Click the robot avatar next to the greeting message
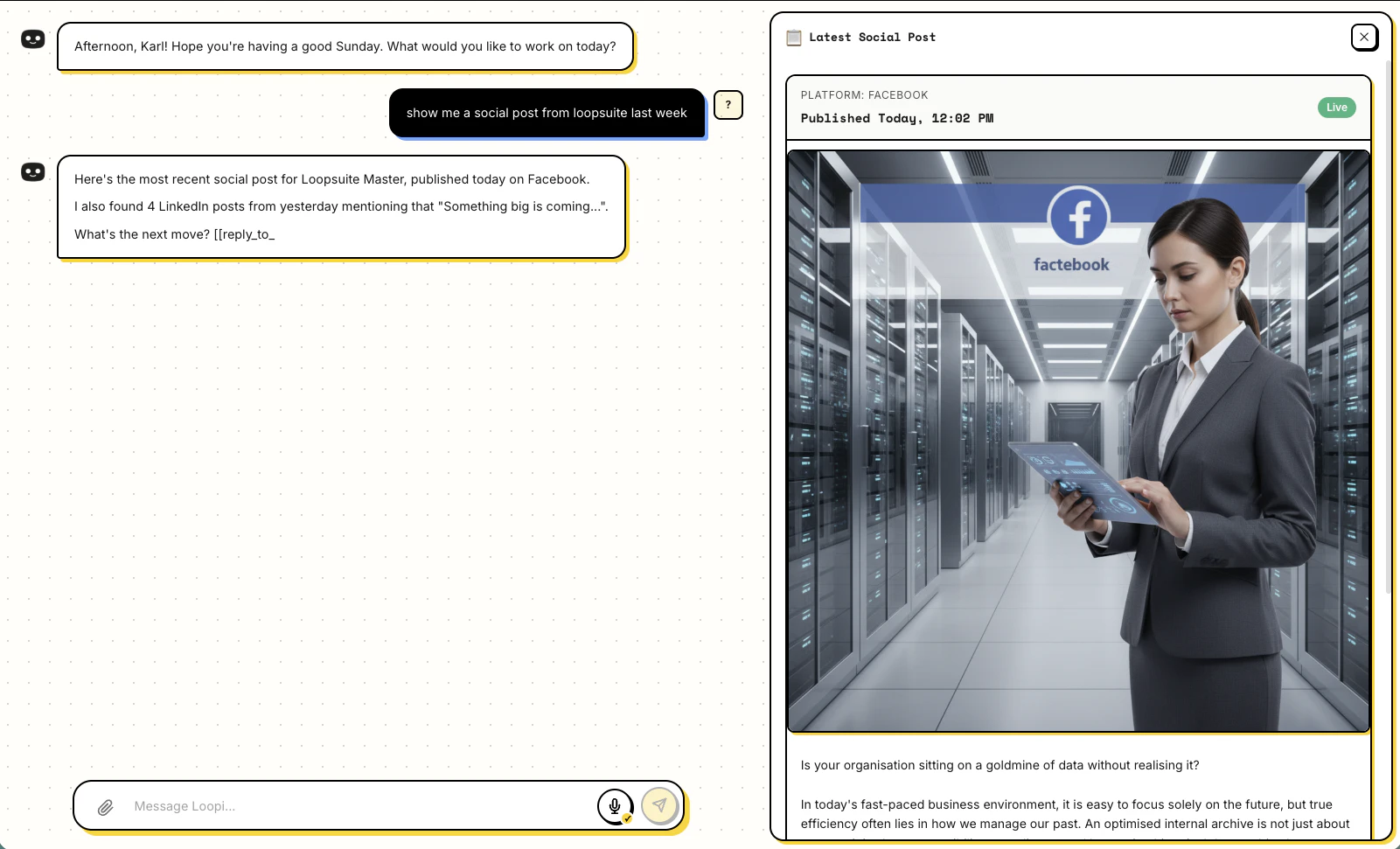The image size is (1400, 849). coord(32,38)
